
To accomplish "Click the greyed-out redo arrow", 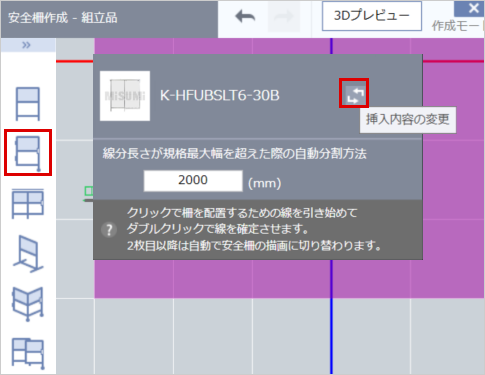I will pos(284,16).
